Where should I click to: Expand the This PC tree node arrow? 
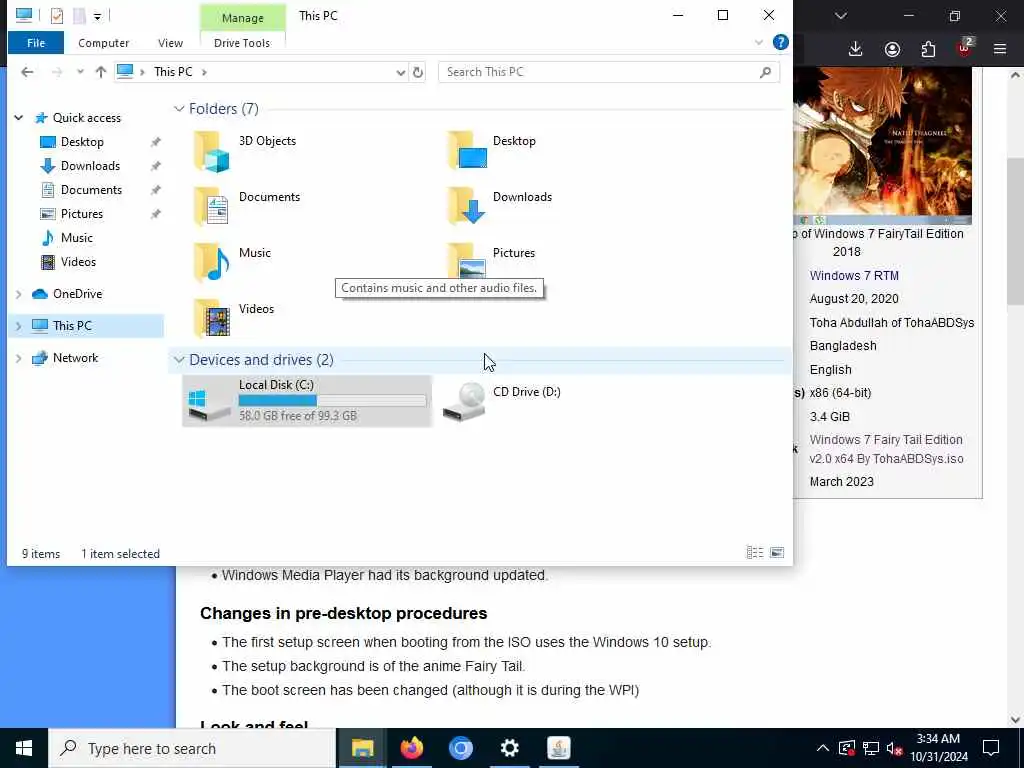coord(19,325)
